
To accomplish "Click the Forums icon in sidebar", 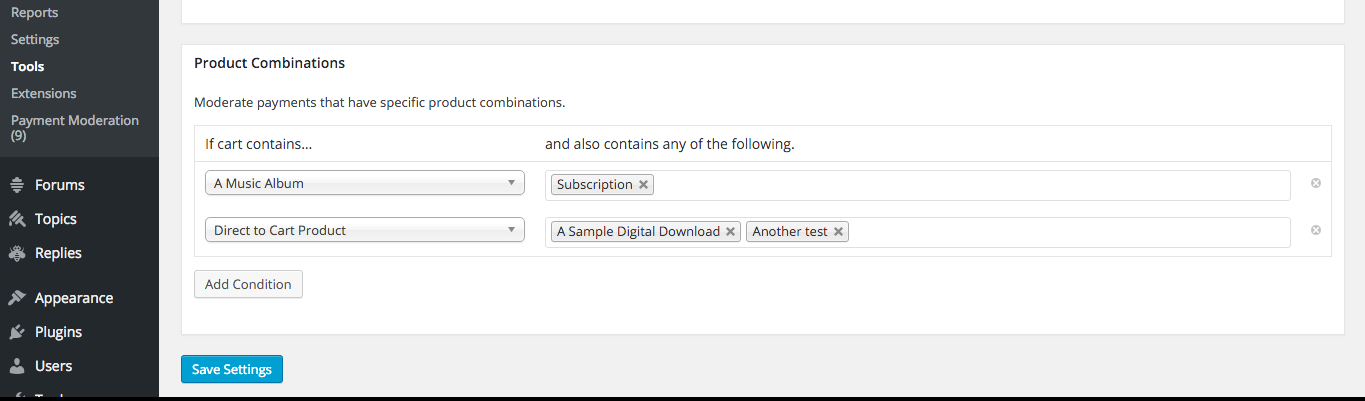I will coord(16,185).
